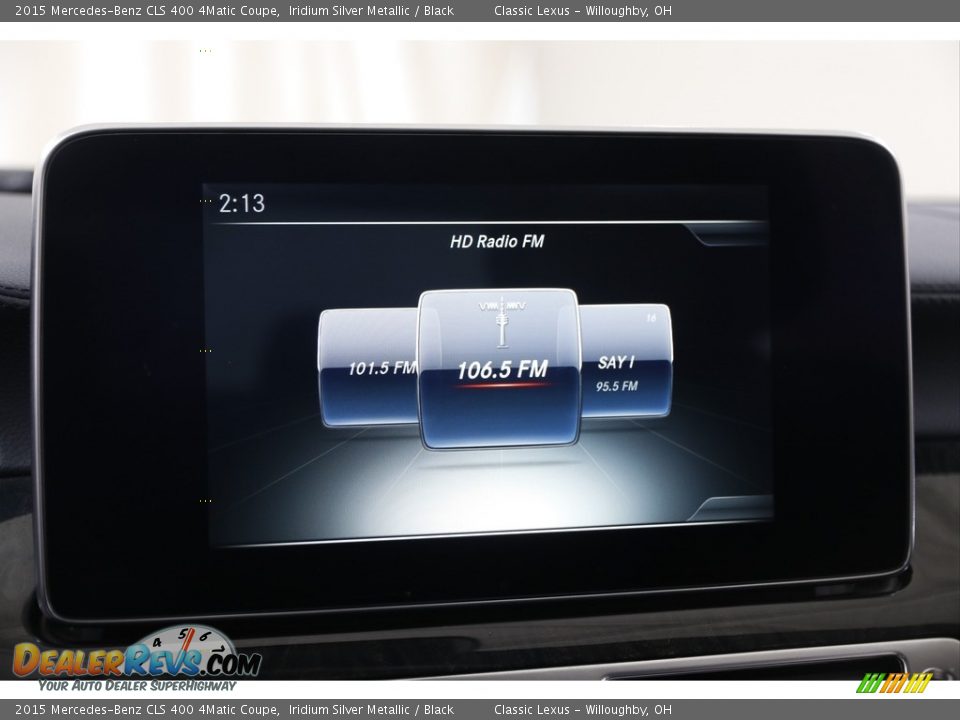Screen dimensions: 960x720
Task: Tap preset number 16 on SAY I tile
Action: tap(651, 319)
